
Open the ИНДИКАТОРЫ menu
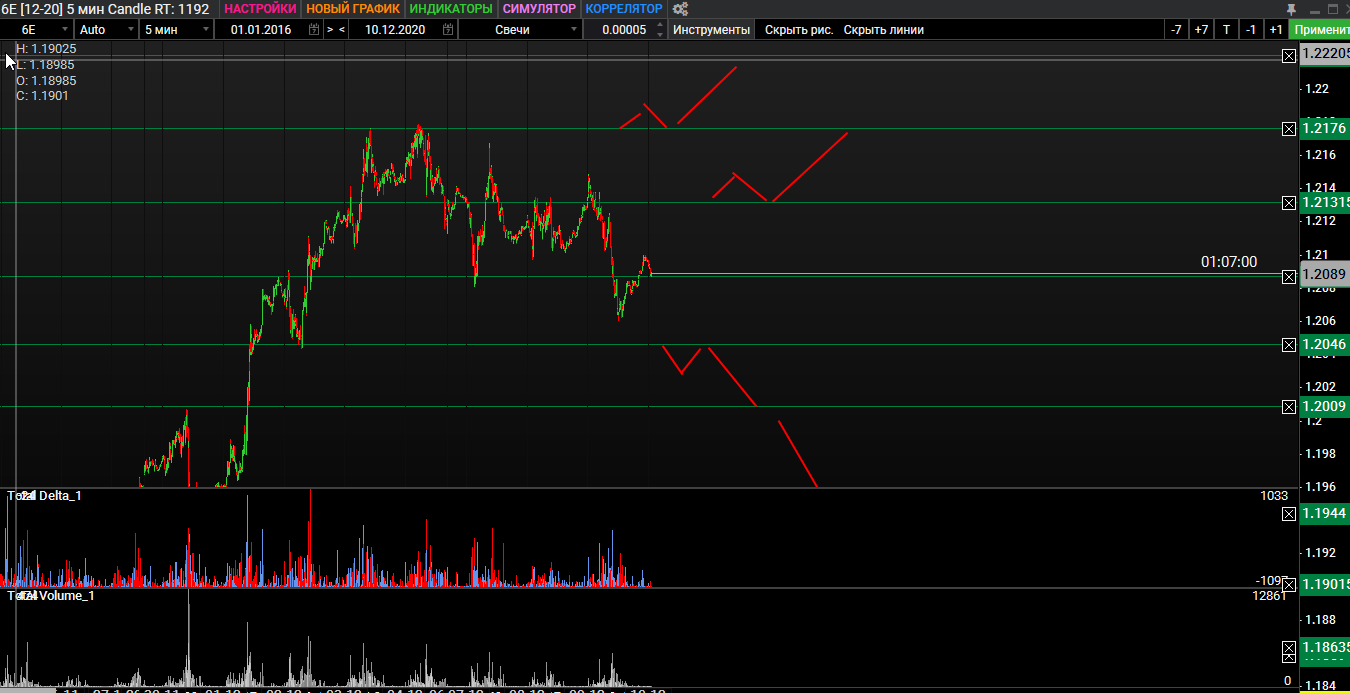[452, 9]
